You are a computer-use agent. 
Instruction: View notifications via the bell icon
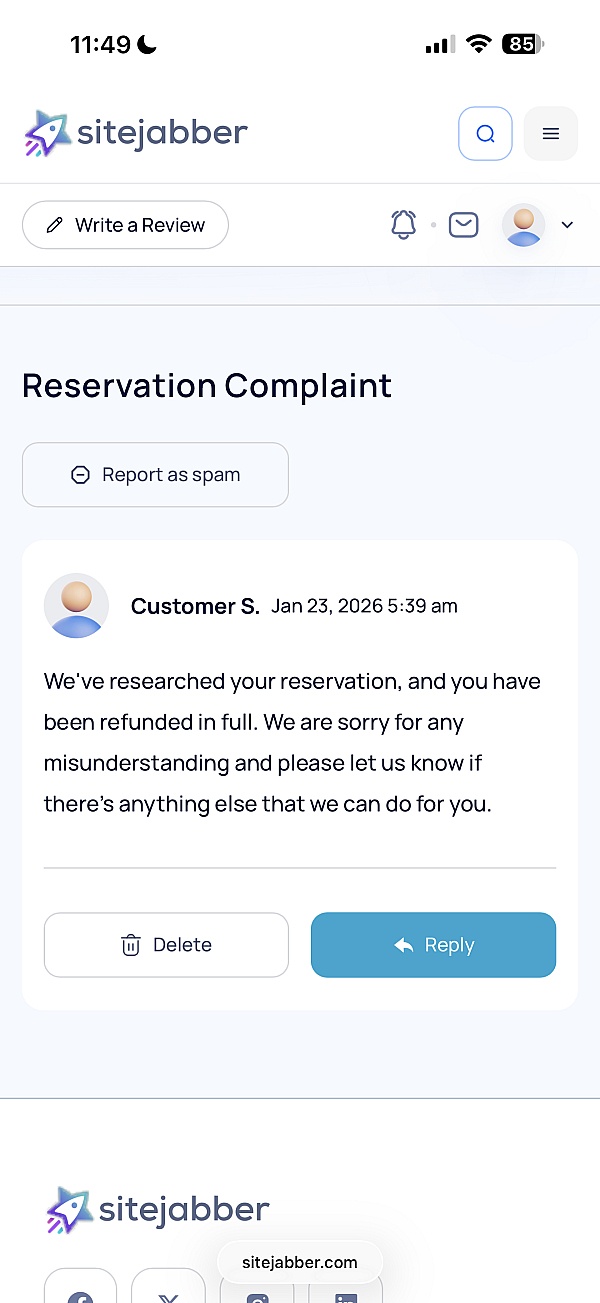(403, 225)
